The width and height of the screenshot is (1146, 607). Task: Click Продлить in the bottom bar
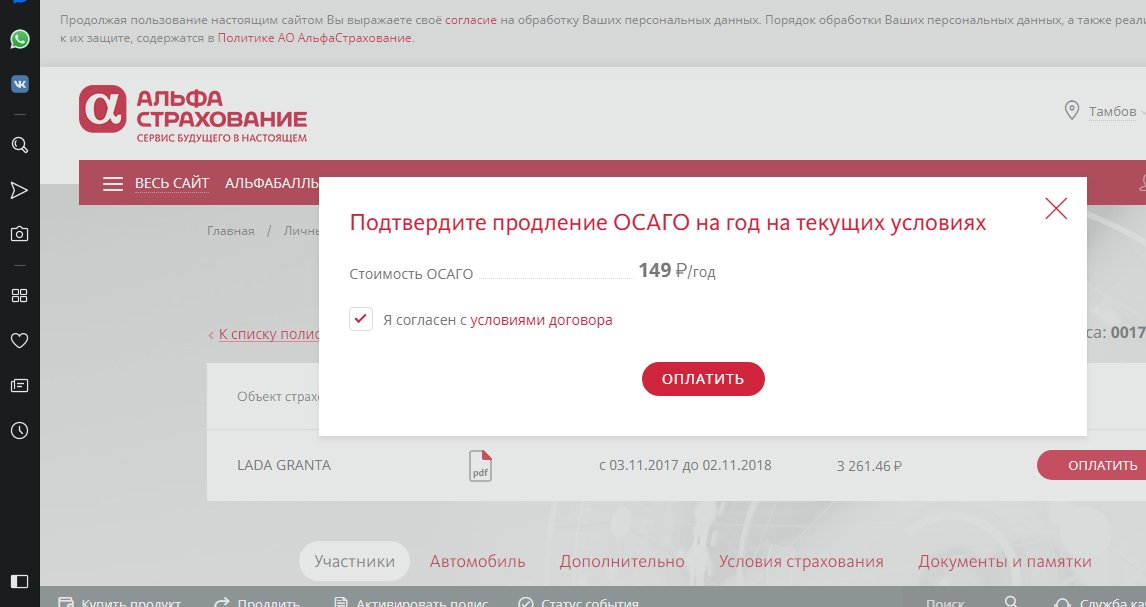point(257,603)
